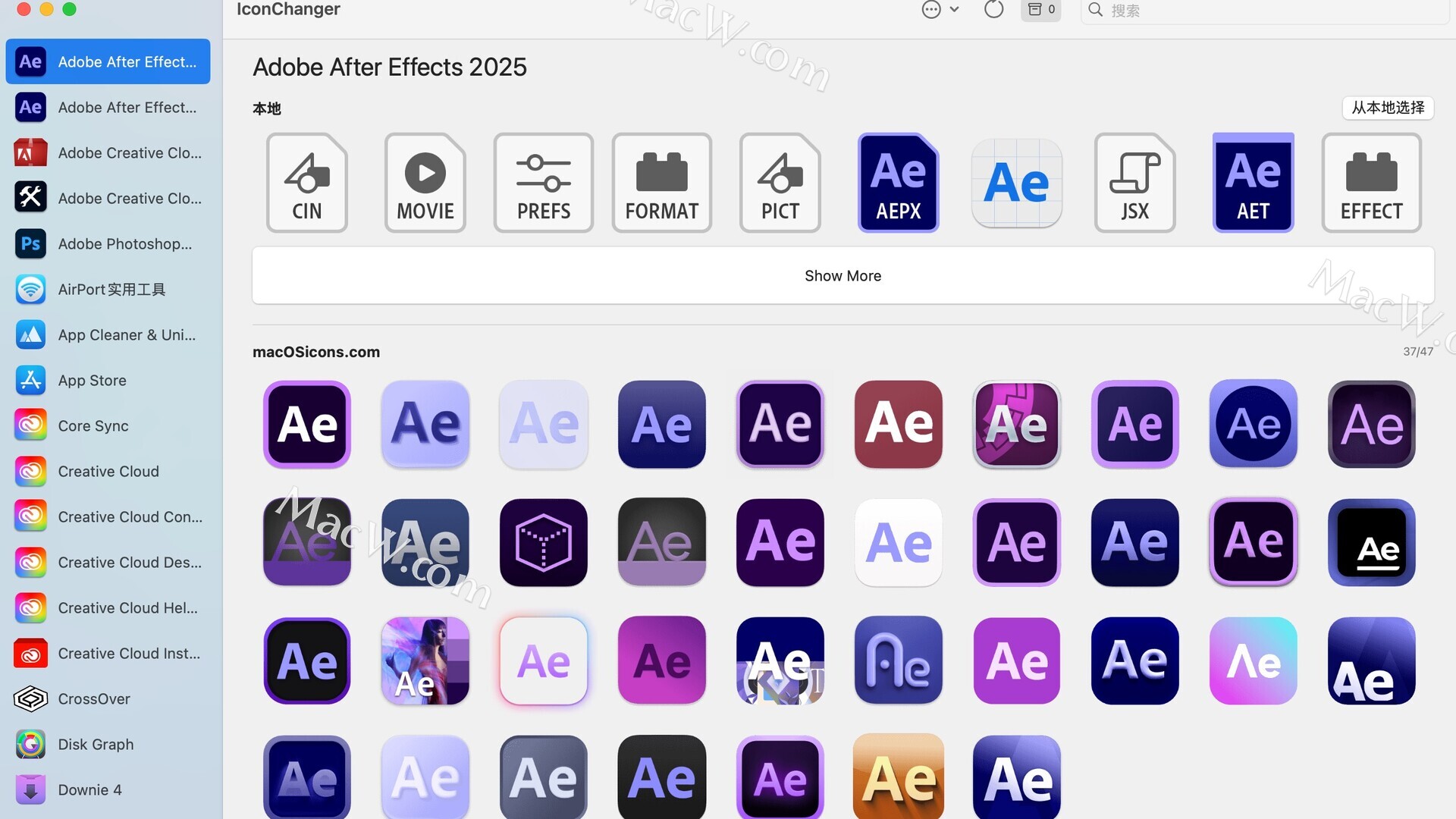This screenshot has height=819, width=1456.
Task: Choose the PREFS file icon
Action: (544, 183)
